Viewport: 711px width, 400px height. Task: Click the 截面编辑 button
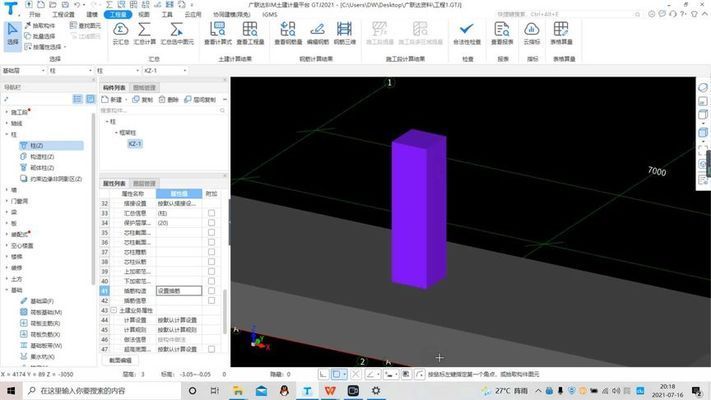120,360
